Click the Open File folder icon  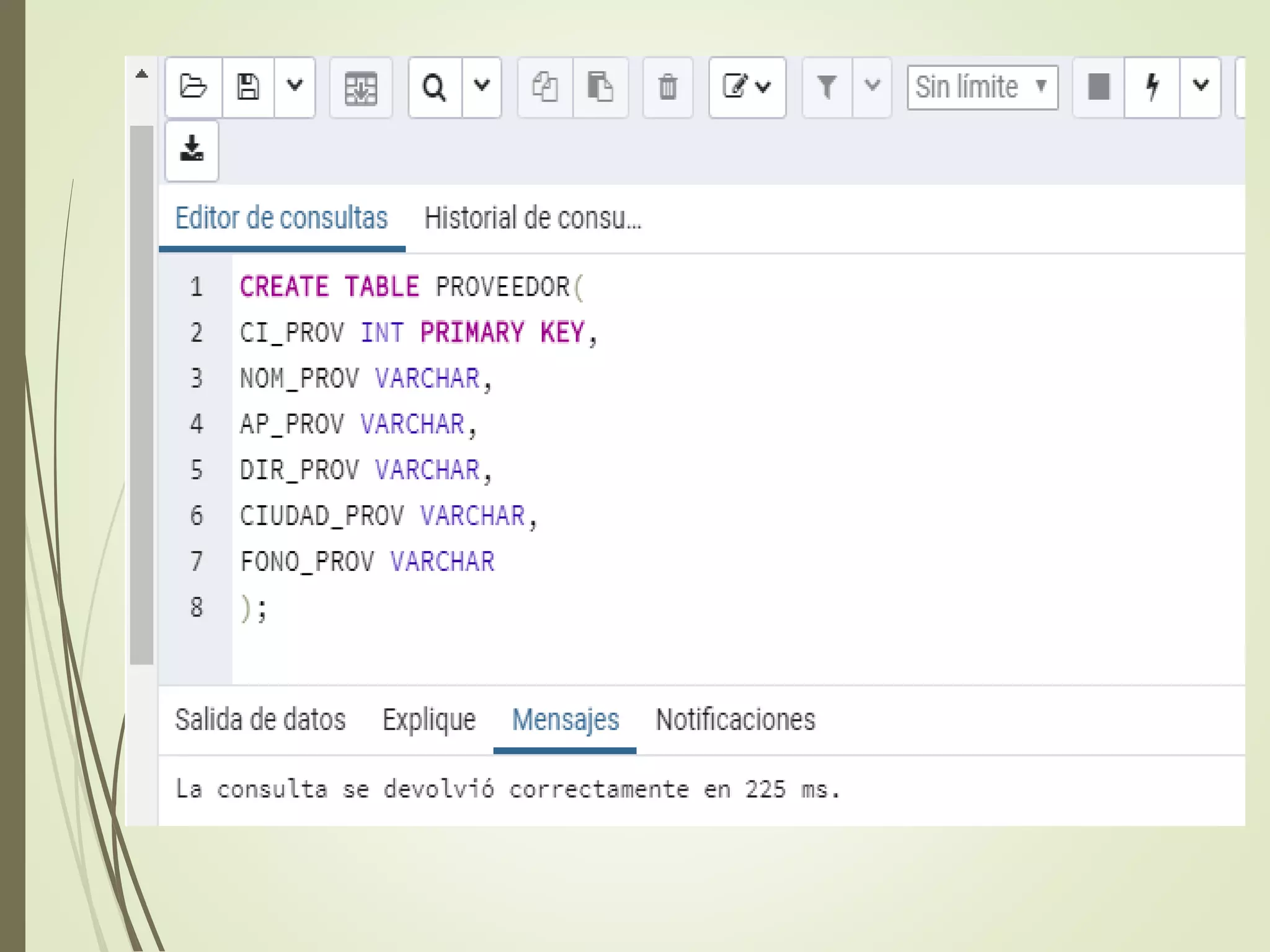click(x=193, y=87)
